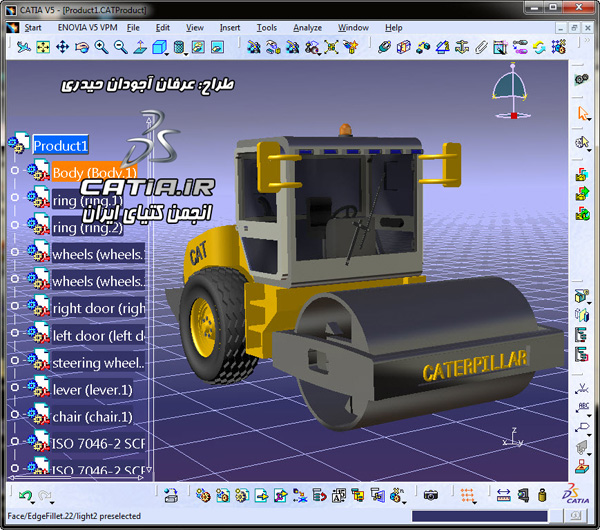Toggle Swap Visible Space
Viewport: 600px width, 530px height.
(x=217, y=47)
